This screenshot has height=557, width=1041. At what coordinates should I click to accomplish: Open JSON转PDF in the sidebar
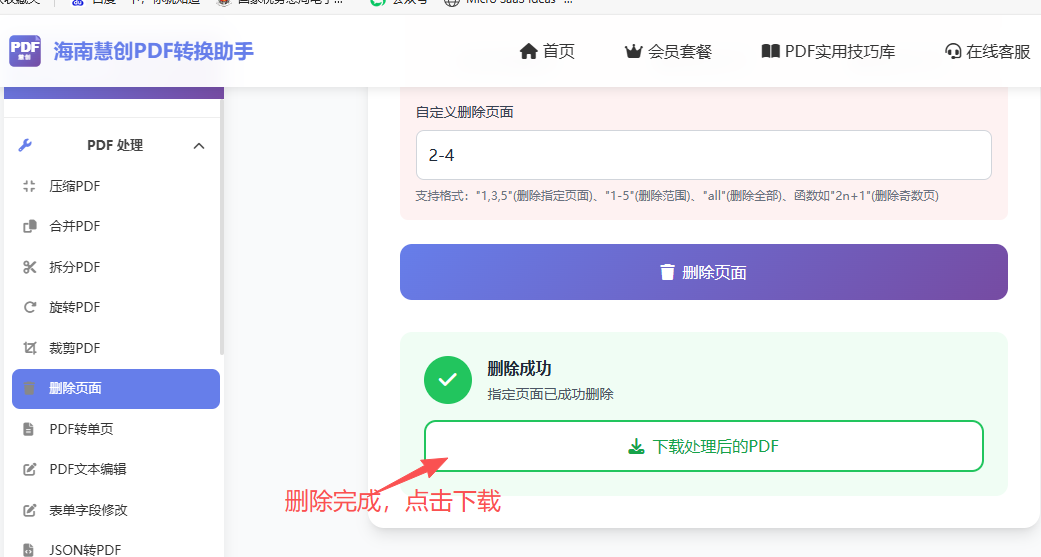click(85, 550)
